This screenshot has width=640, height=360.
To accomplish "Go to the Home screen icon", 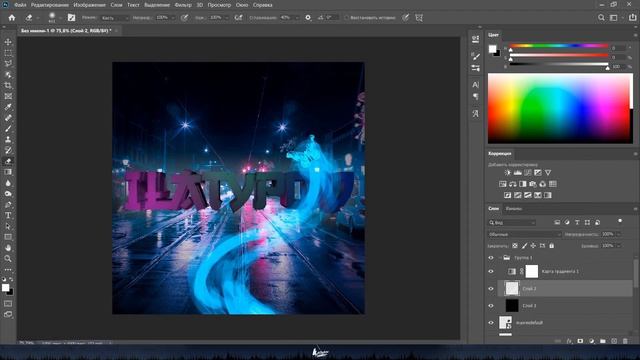I will [12, 18].
